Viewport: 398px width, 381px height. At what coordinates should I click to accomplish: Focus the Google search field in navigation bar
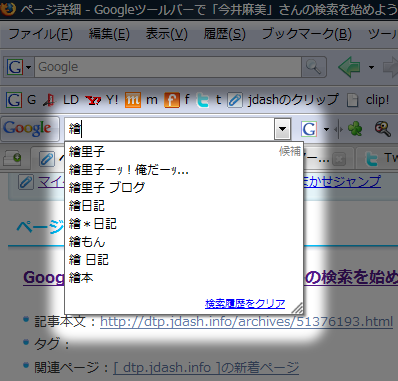168,67
